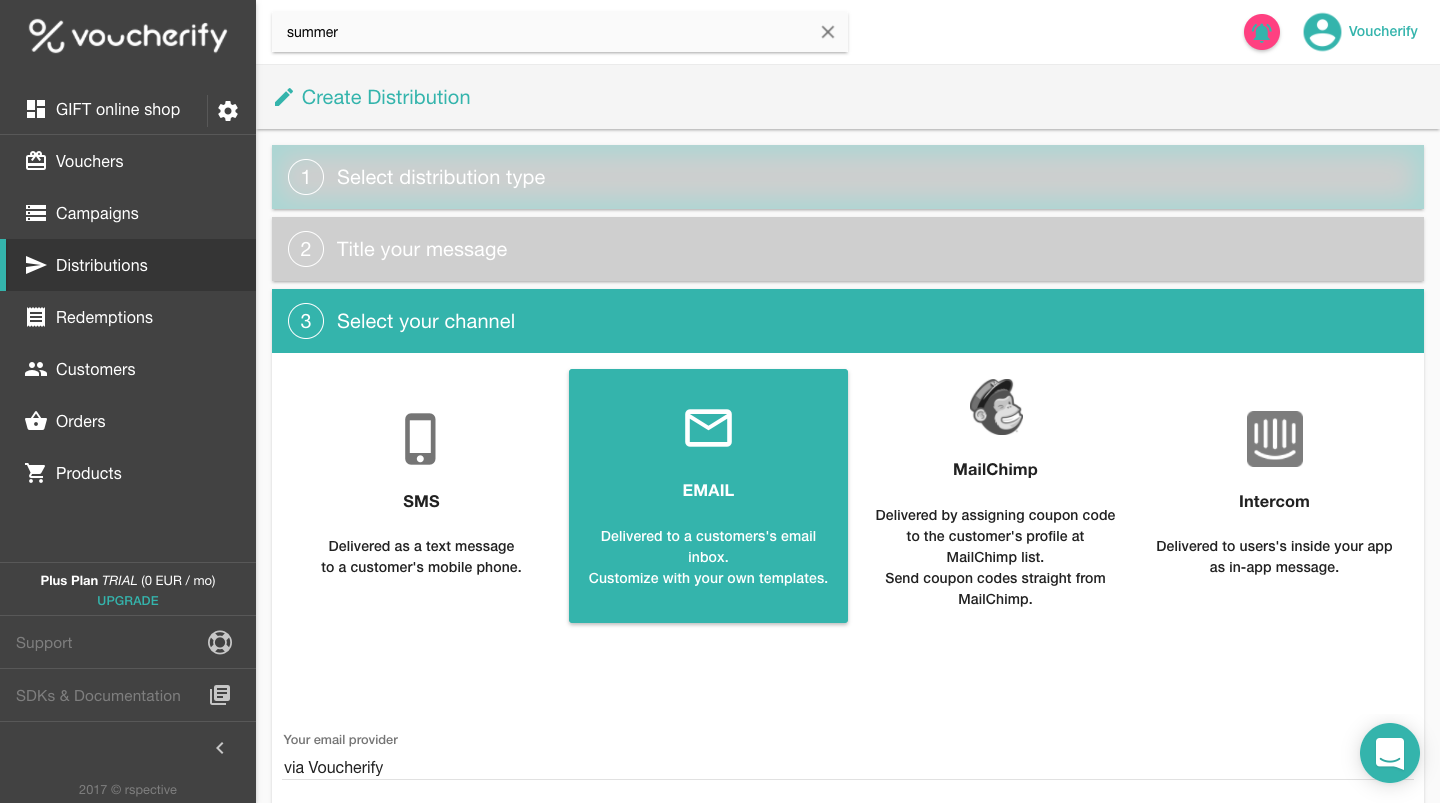The height and width of the screenshot is (803, 1440).
Task: Open Campaigns from the sidebar
Action: 97,213
